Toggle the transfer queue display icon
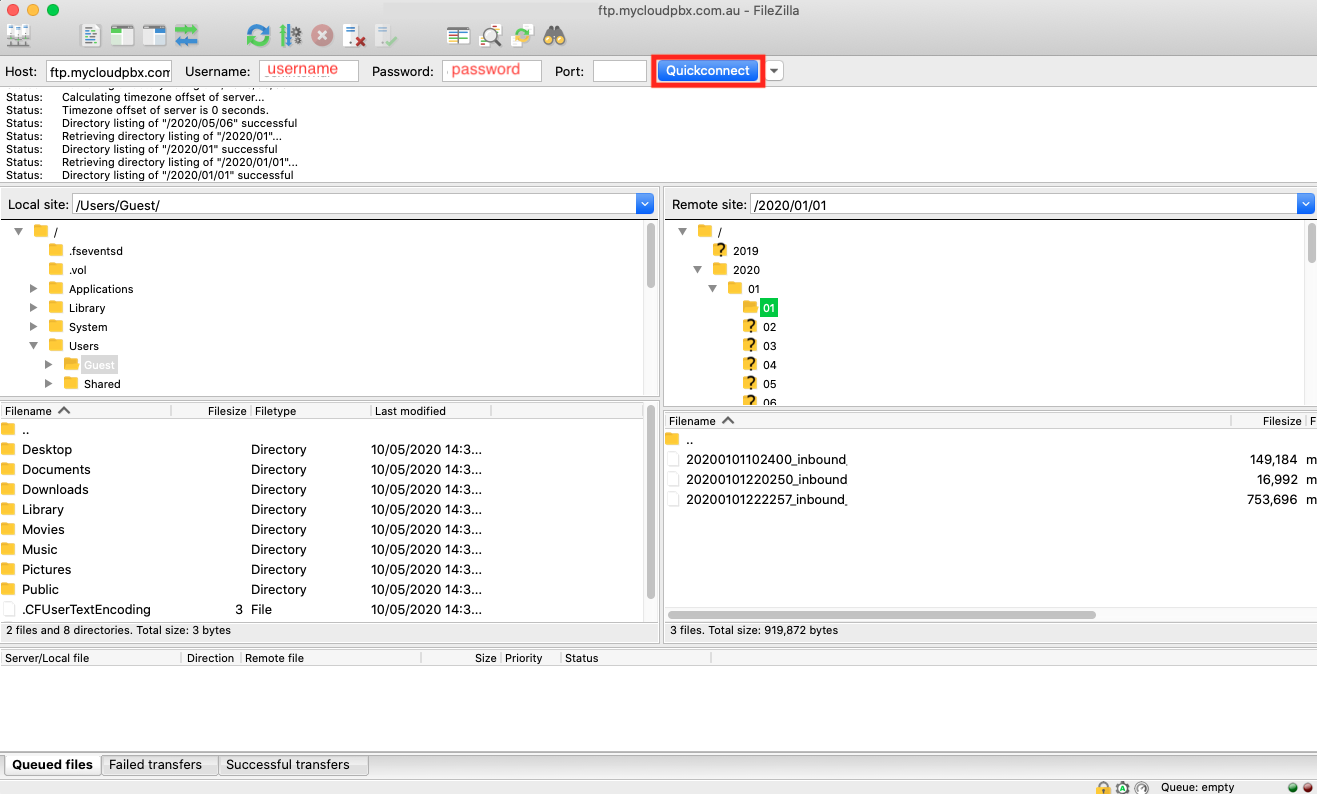The image size is (1317, 794). pos(186,36)
